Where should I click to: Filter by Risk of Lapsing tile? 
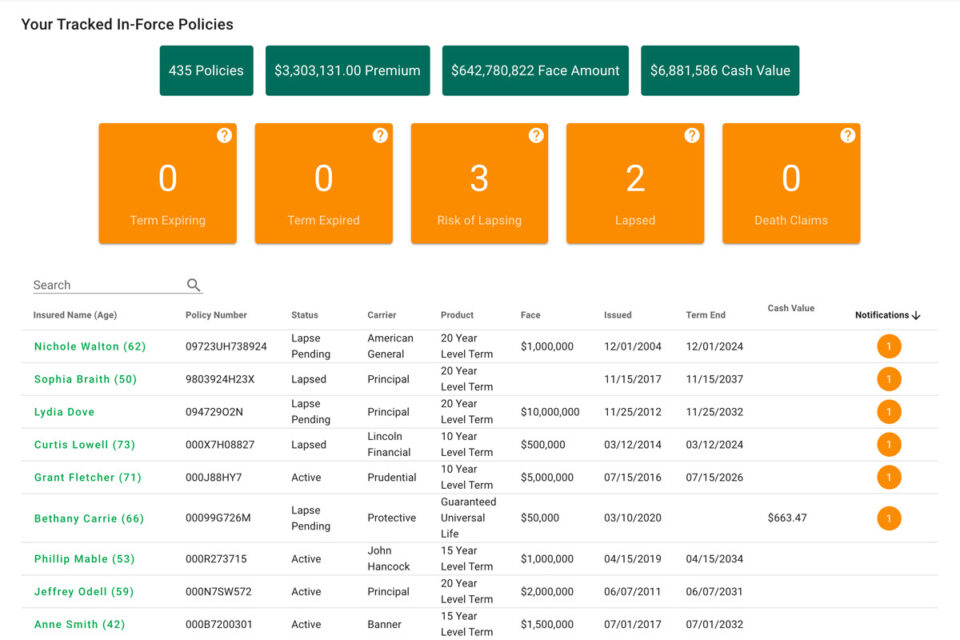point(479,184)
